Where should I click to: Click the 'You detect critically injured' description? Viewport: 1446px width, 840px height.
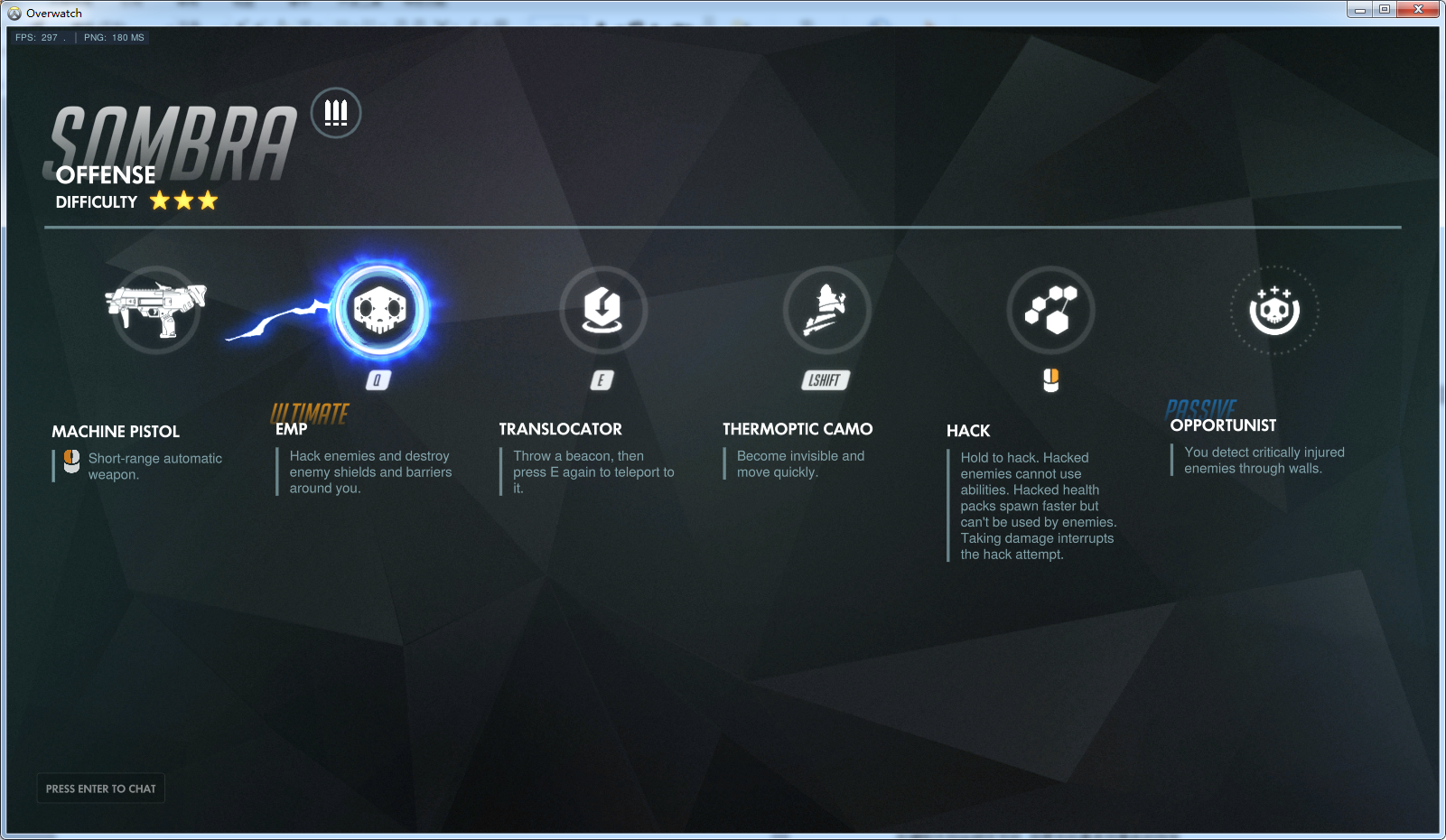(x=1264, y=460)
